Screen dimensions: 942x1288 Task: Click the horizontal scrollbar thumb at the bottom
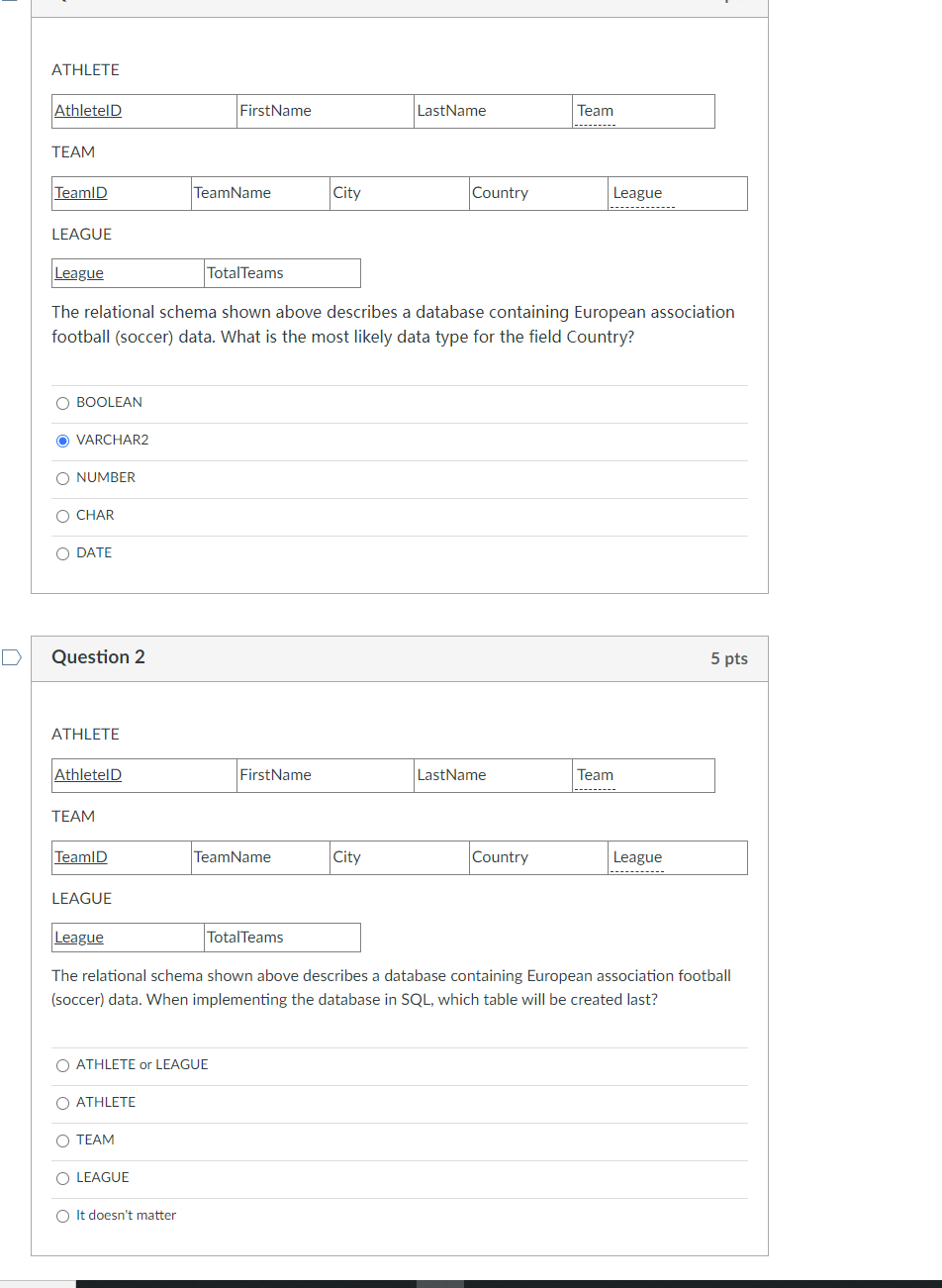click(440, 1284)
